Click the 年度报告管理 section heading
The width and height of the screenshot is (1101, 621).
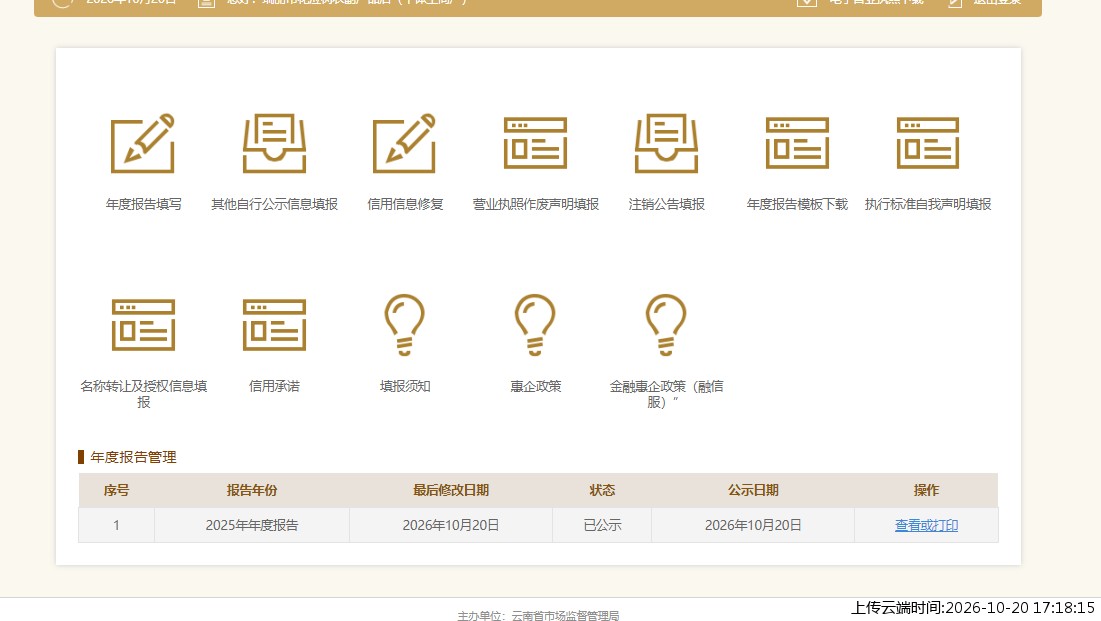click(x=133, y=457)
